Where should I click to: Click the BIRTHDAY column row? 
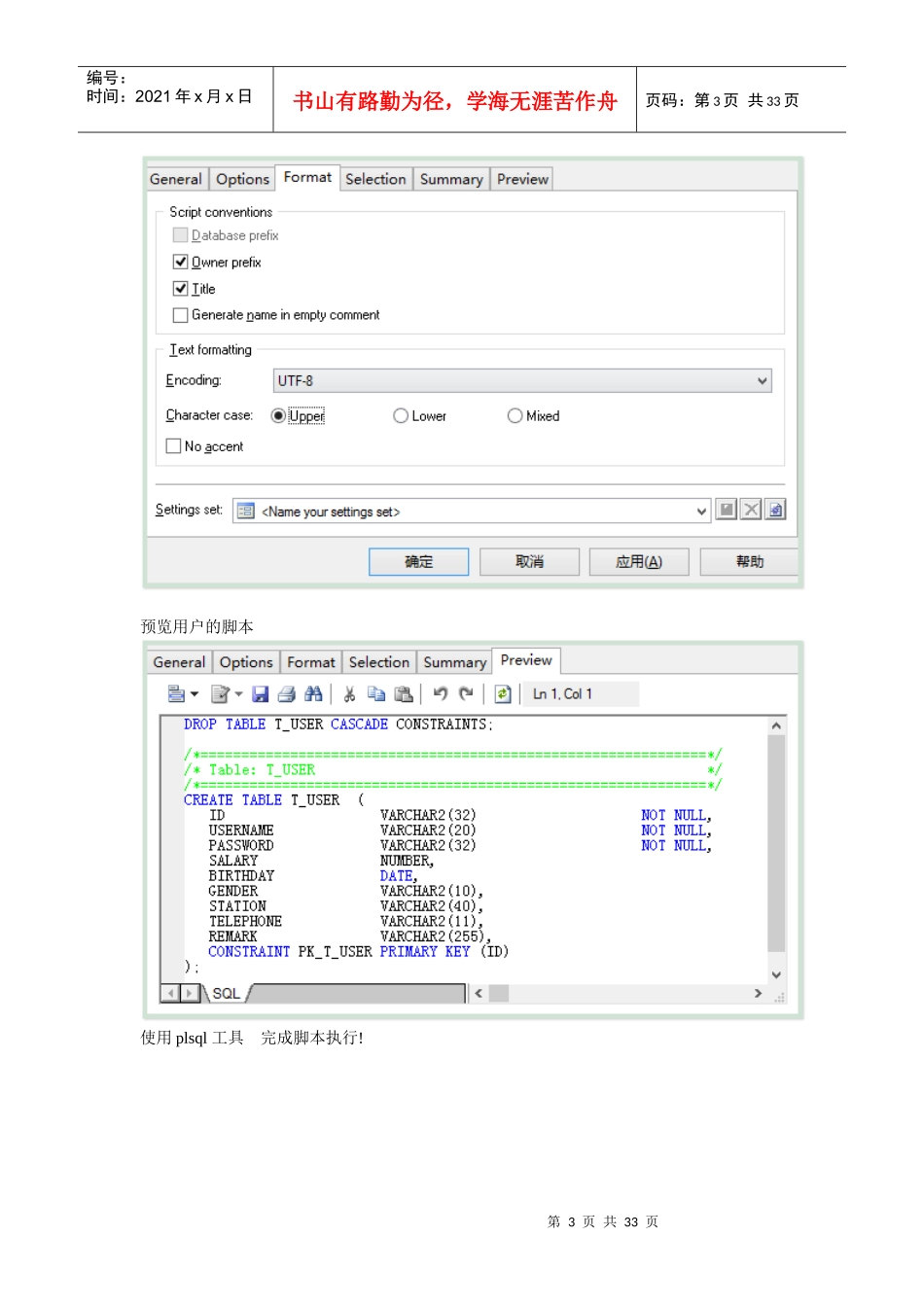[313, 876]
